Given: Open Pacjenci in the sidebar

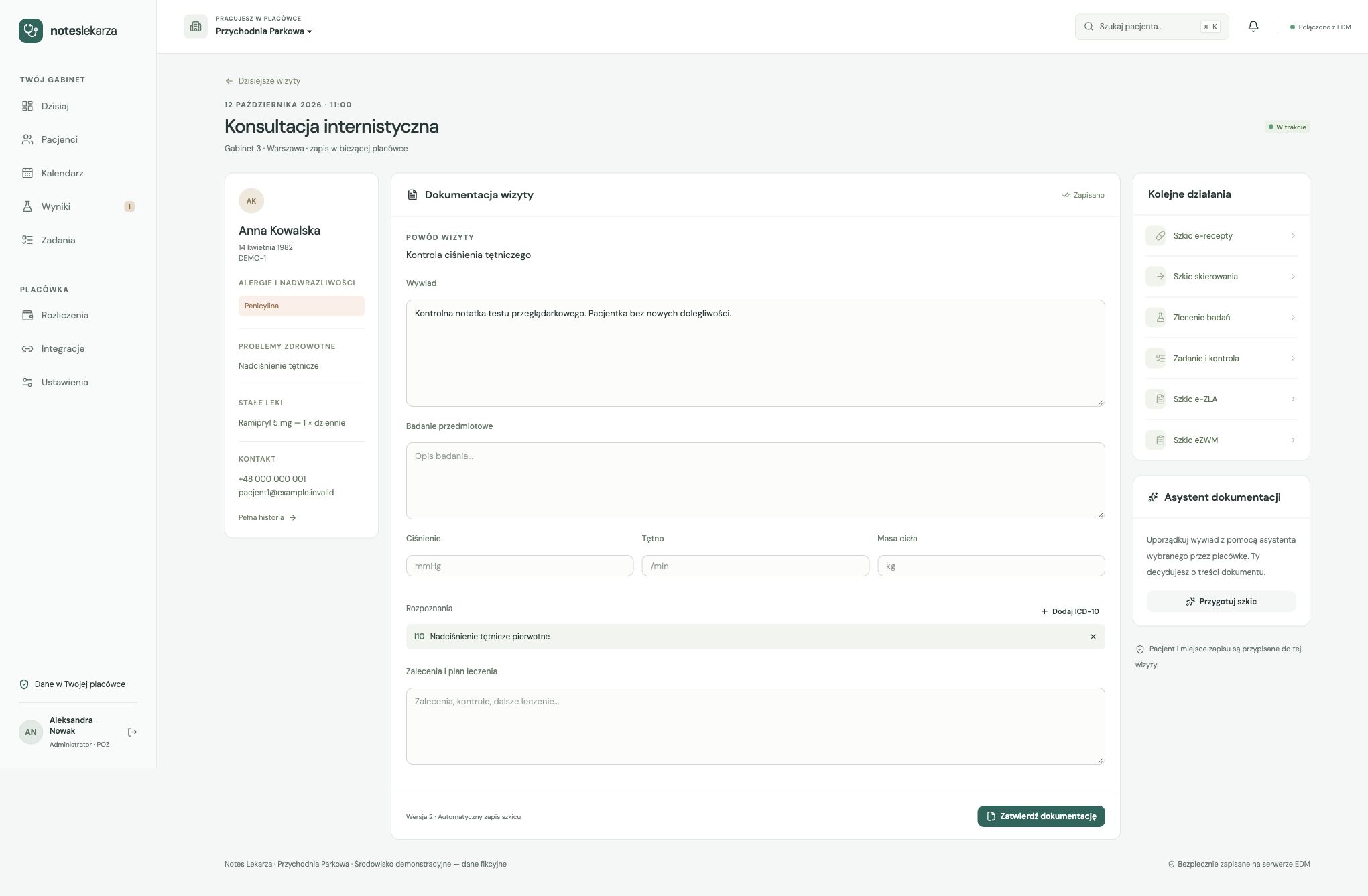Looking at the screenshot, I should point(78,139).
